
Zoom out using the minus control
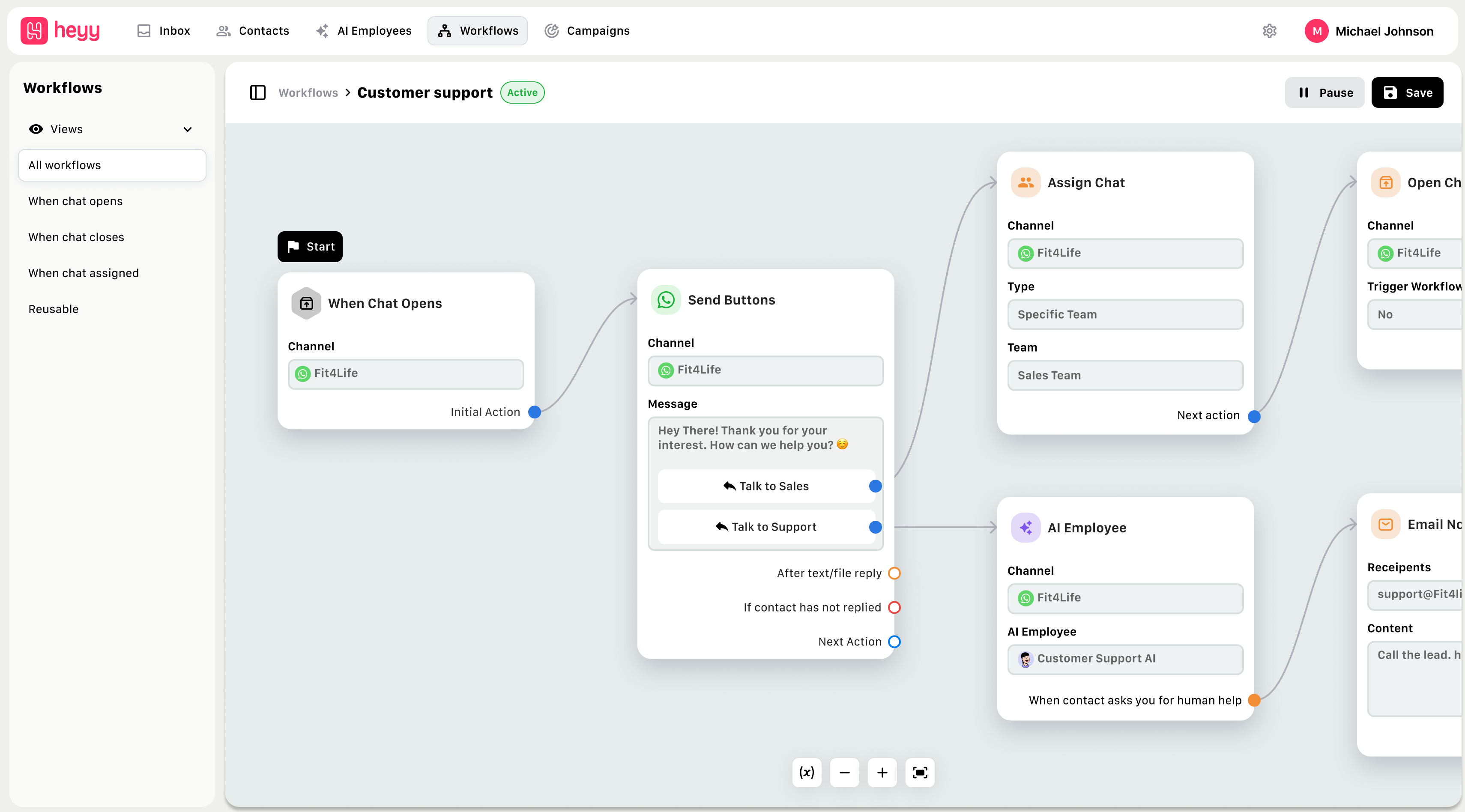coord(845,772)
